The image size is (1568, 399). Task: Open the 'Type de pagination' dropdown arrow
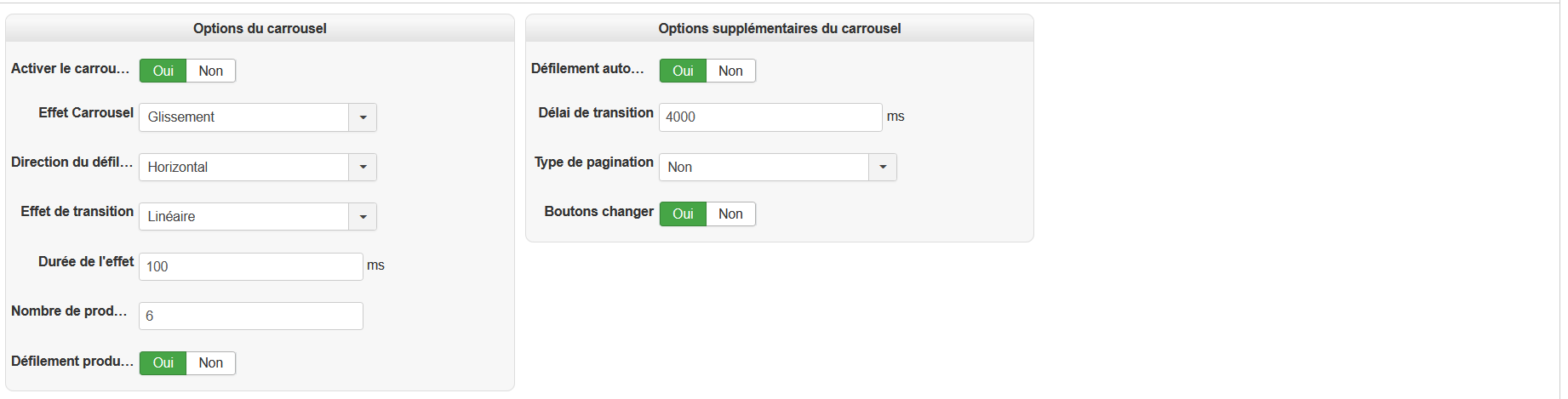pos(883,167)
